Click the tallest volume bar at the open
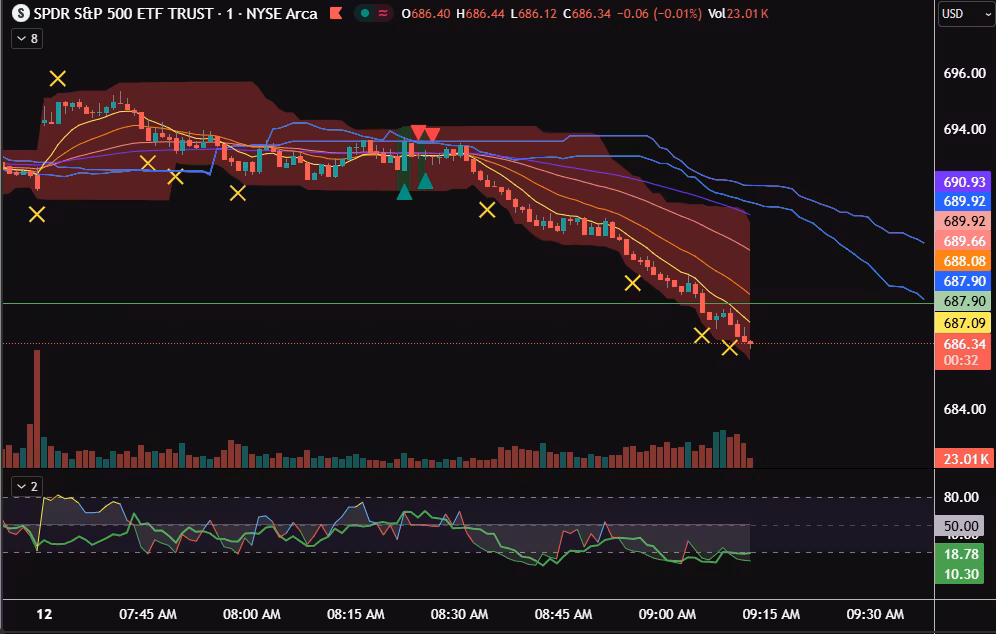Image resolution: width=996 pixels, height=634 pixels. [37, 408]
